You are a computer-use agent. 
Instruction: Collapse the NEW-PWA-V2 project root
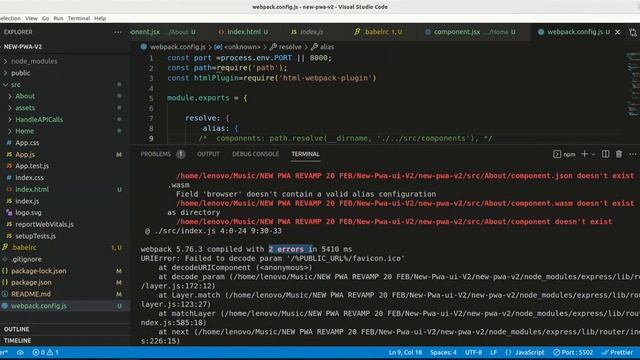22,47
